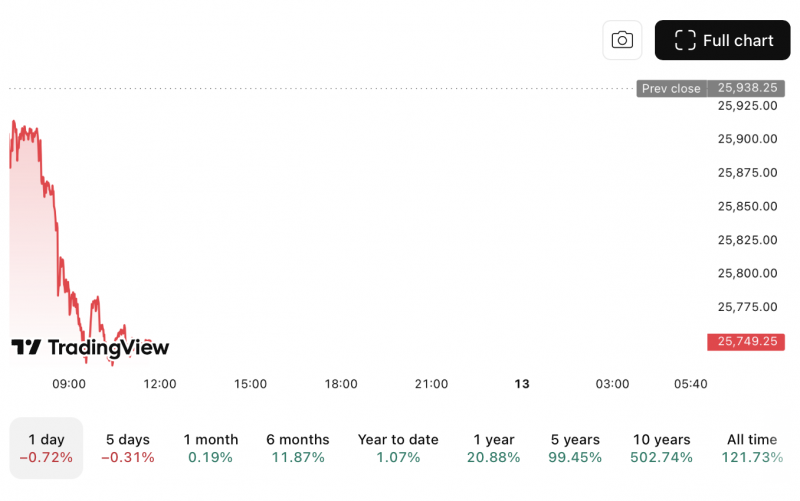This screenshot has height=501, width=800.
Task: Switch to the 1 year range
Action: (x=493, y=448)
